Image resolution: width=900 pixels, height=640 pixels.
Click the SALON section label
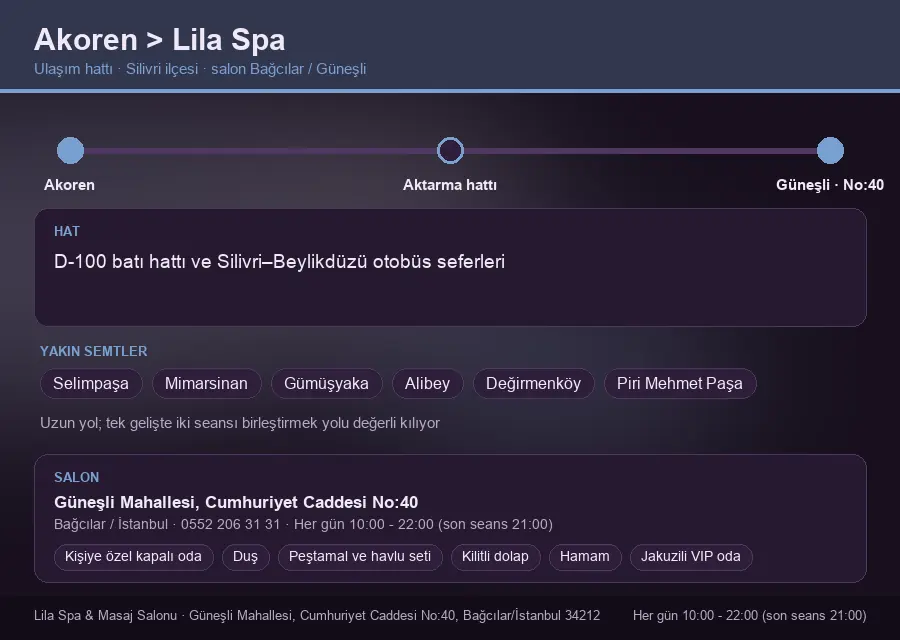pos(76,478)
